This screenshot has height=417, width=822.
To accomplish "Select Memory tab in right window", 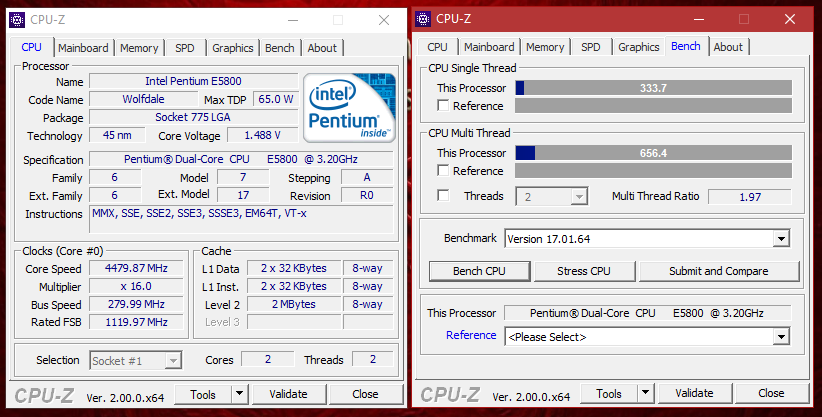I will (545, 47).
